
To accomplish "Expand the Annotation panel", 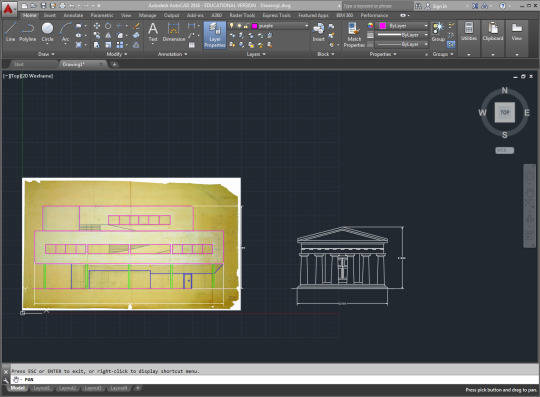I will click(x=173, y=54).
